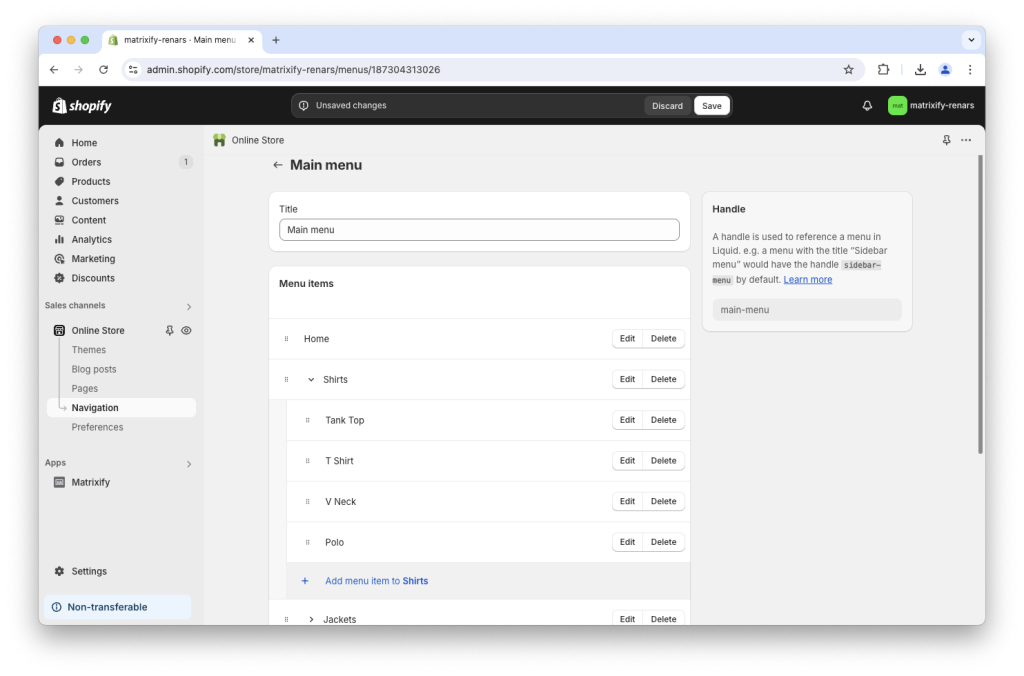This screenshot has height=676, width=1024.
Task: Click inside the Title input field
Action: [478, 229]
